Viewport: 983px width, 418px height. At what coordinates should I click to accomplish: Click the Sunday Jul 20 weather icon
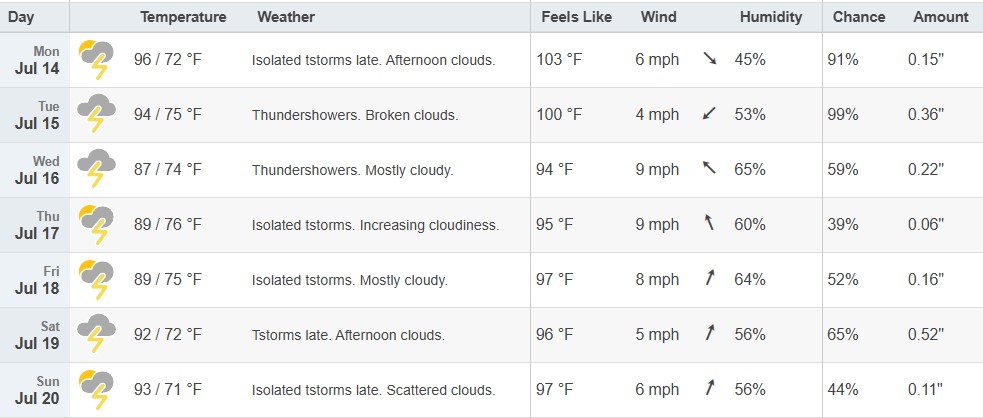coord(97,389)
